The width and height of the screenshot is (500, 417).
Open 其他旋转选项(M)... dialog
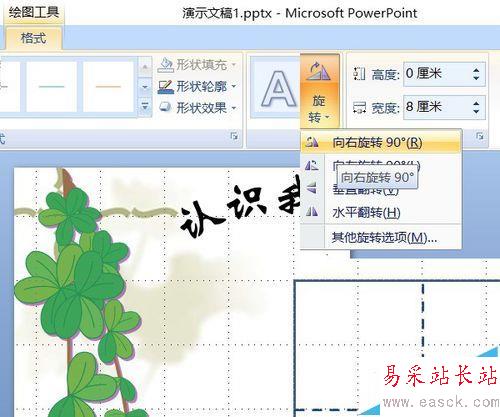click(381, 238)
